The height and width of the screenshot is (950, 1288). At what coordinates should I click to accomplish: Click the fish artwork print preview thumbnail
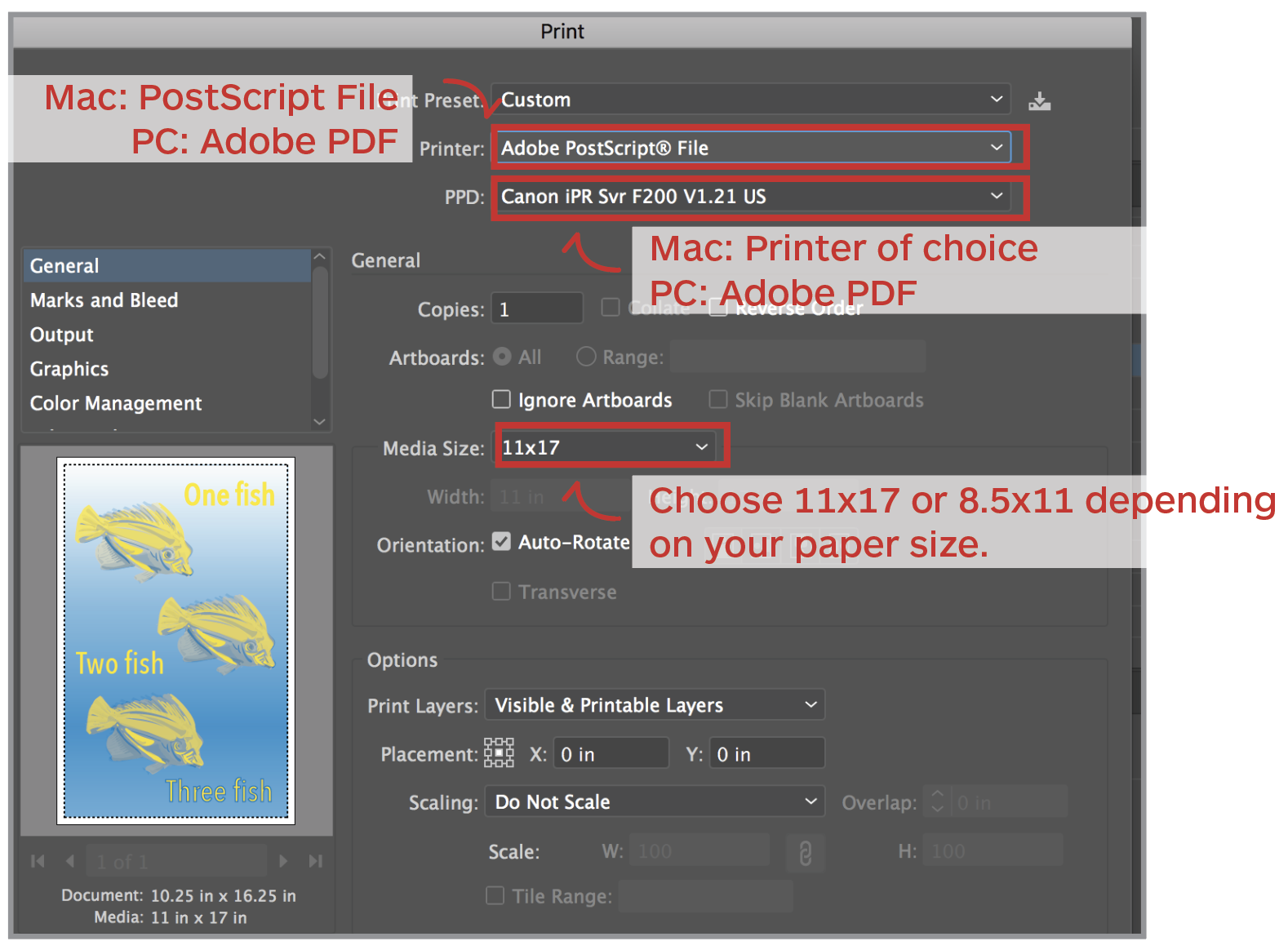point(175,641)
